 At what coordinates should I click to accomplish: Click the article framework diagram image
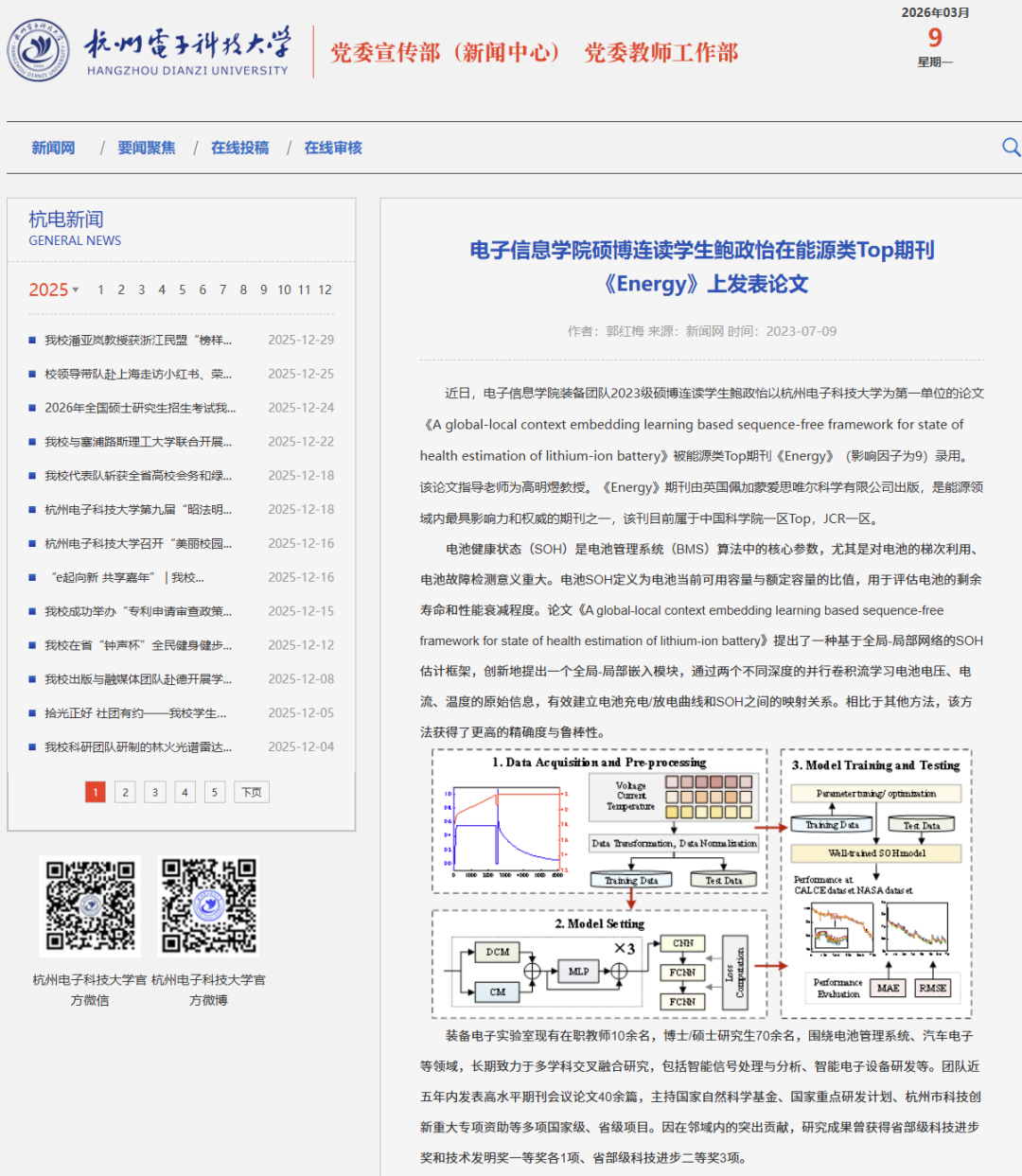click(702, 884)
